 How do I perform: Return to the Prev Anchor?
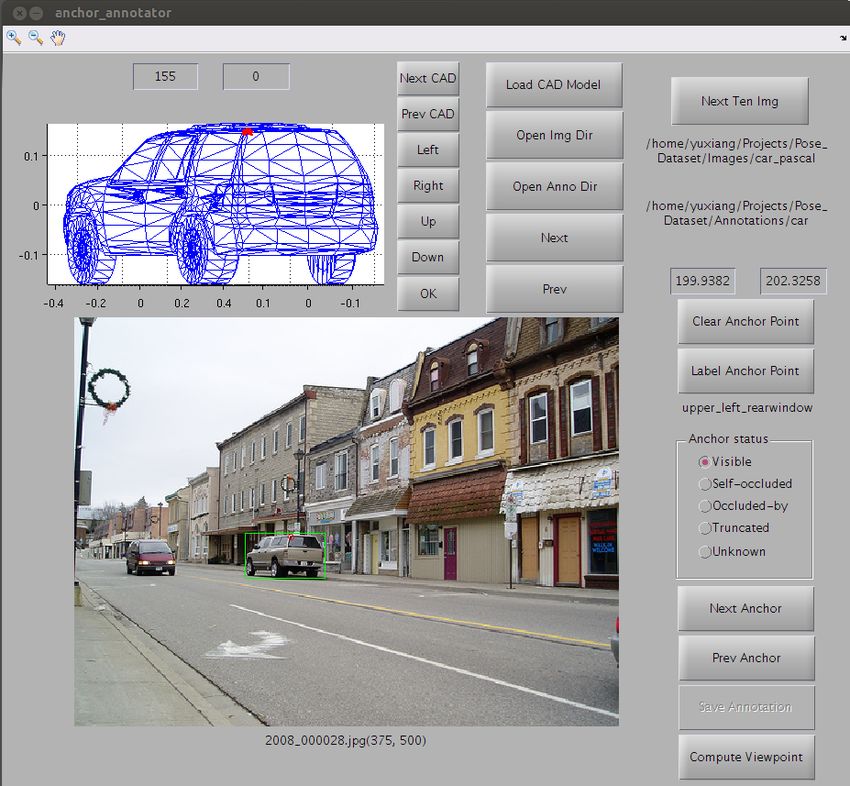coord(746,658)
